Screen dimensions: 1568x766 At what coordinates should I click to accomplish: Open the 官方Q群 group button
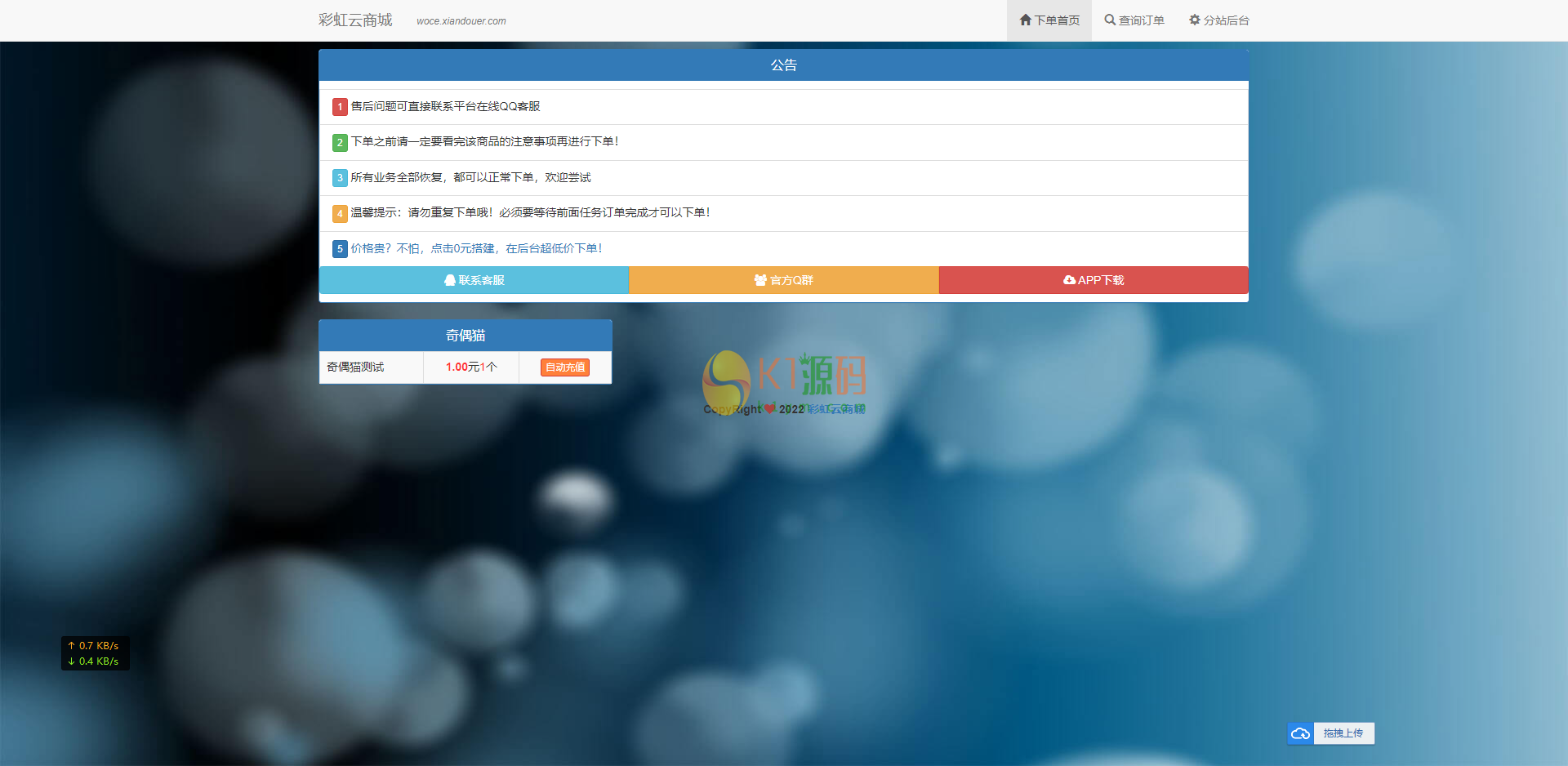(x=784, y=280)
